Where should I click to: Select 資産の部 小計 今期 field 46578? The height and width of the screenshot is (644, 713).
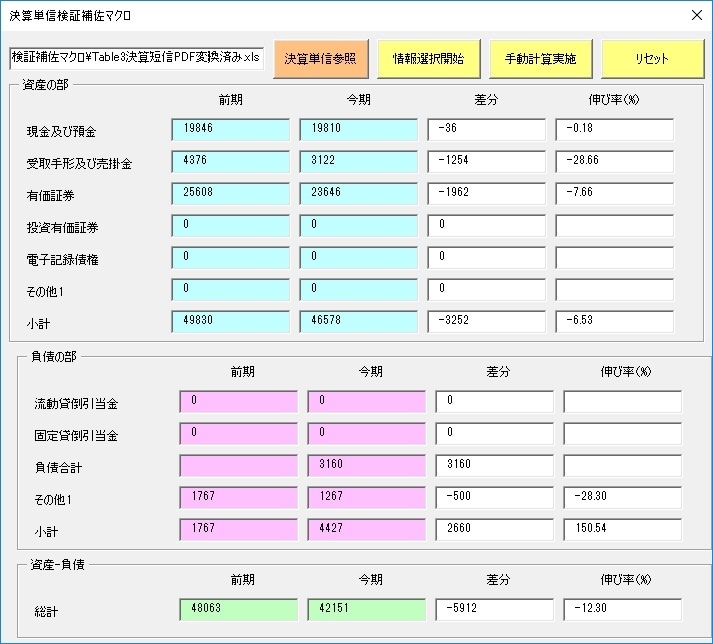358,322
